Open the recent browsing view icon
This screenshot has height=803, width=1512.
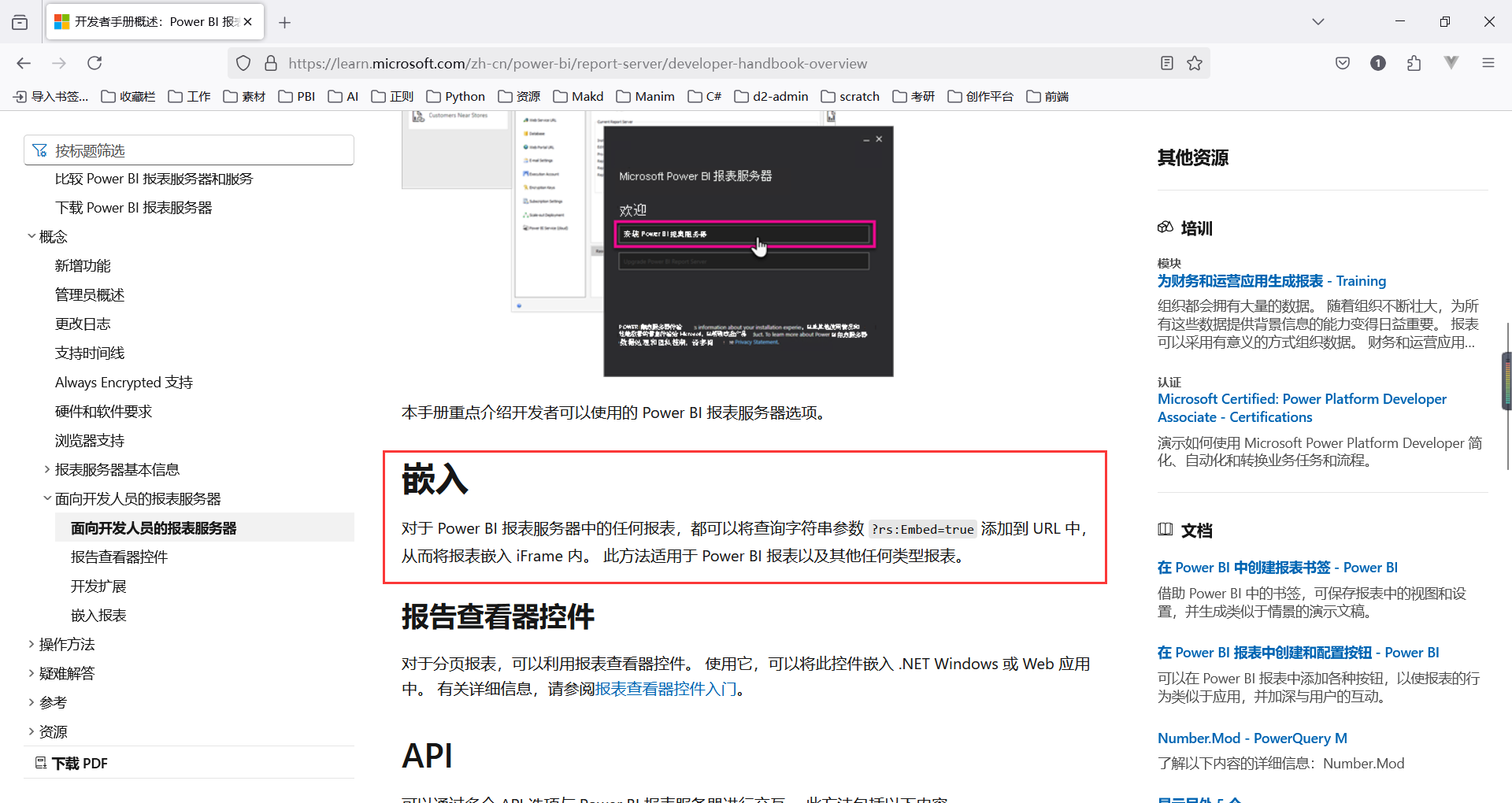click(20, 22)
